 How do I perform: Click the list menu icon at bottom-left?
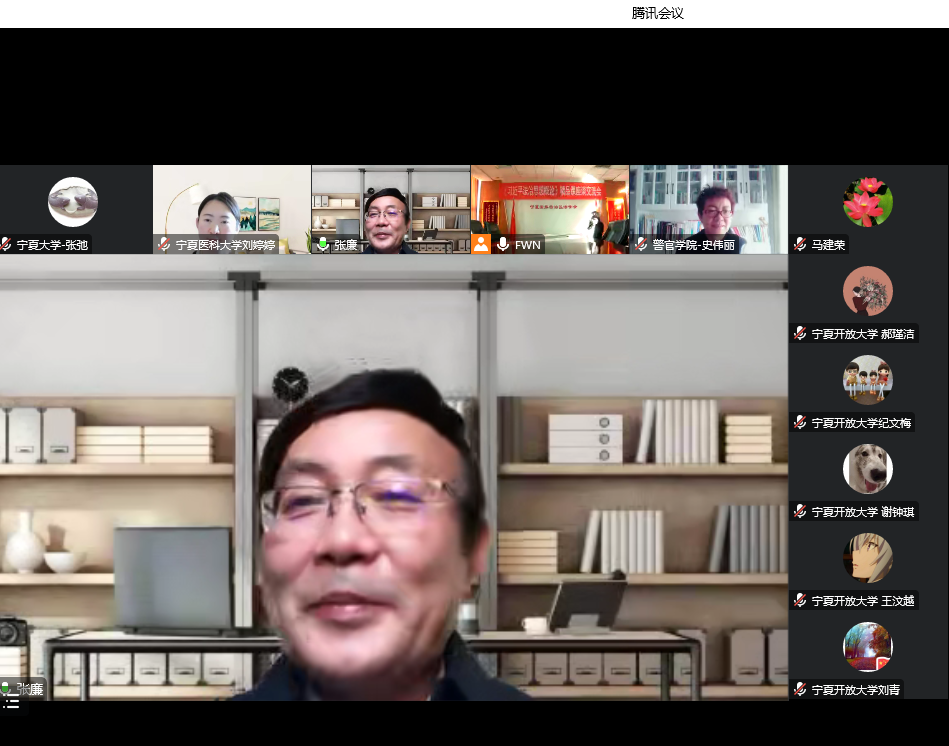pyautogui.click(x=11, y=704)
